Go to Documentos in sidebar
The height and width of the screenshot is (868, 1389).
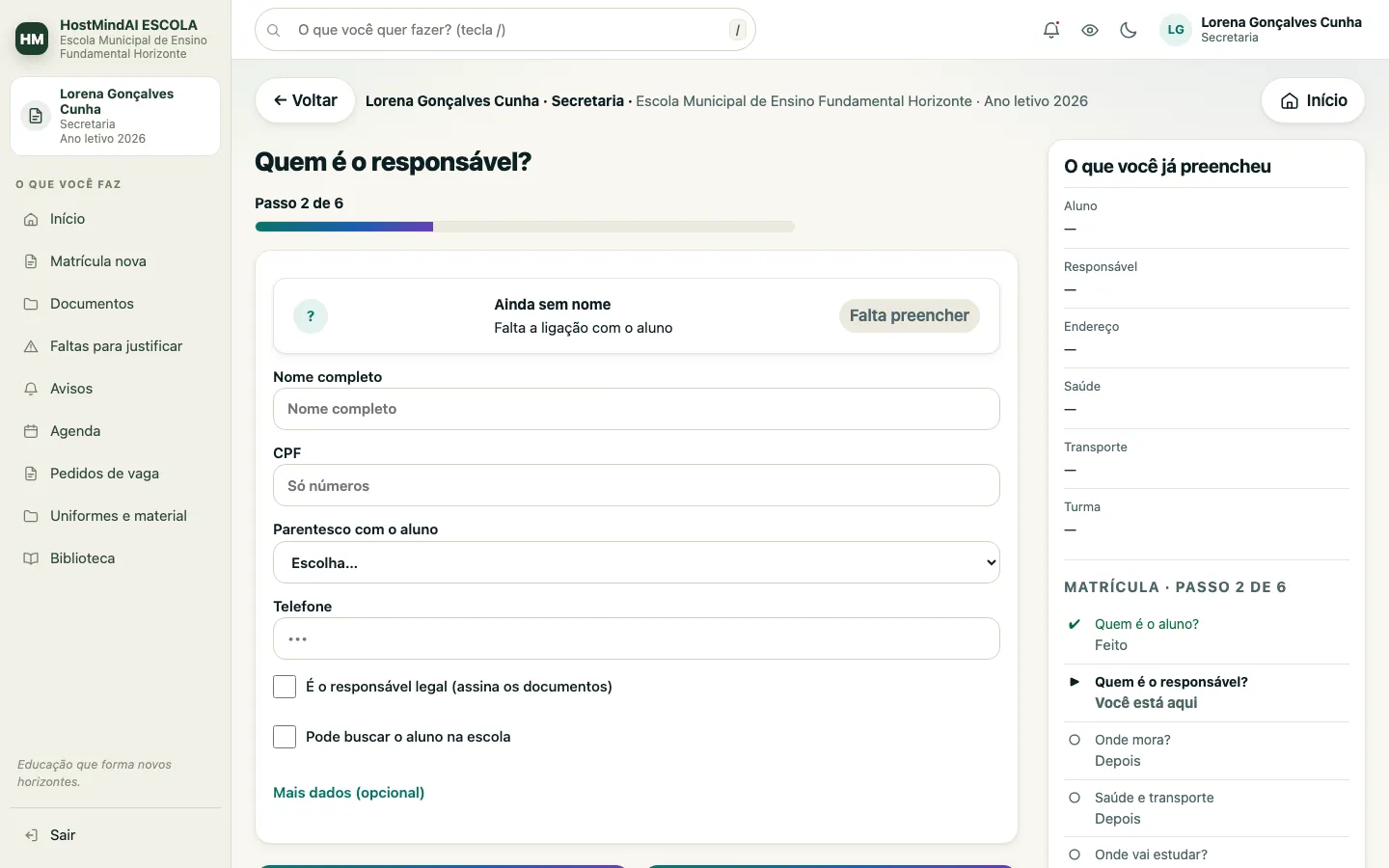(x=116, y=304)
